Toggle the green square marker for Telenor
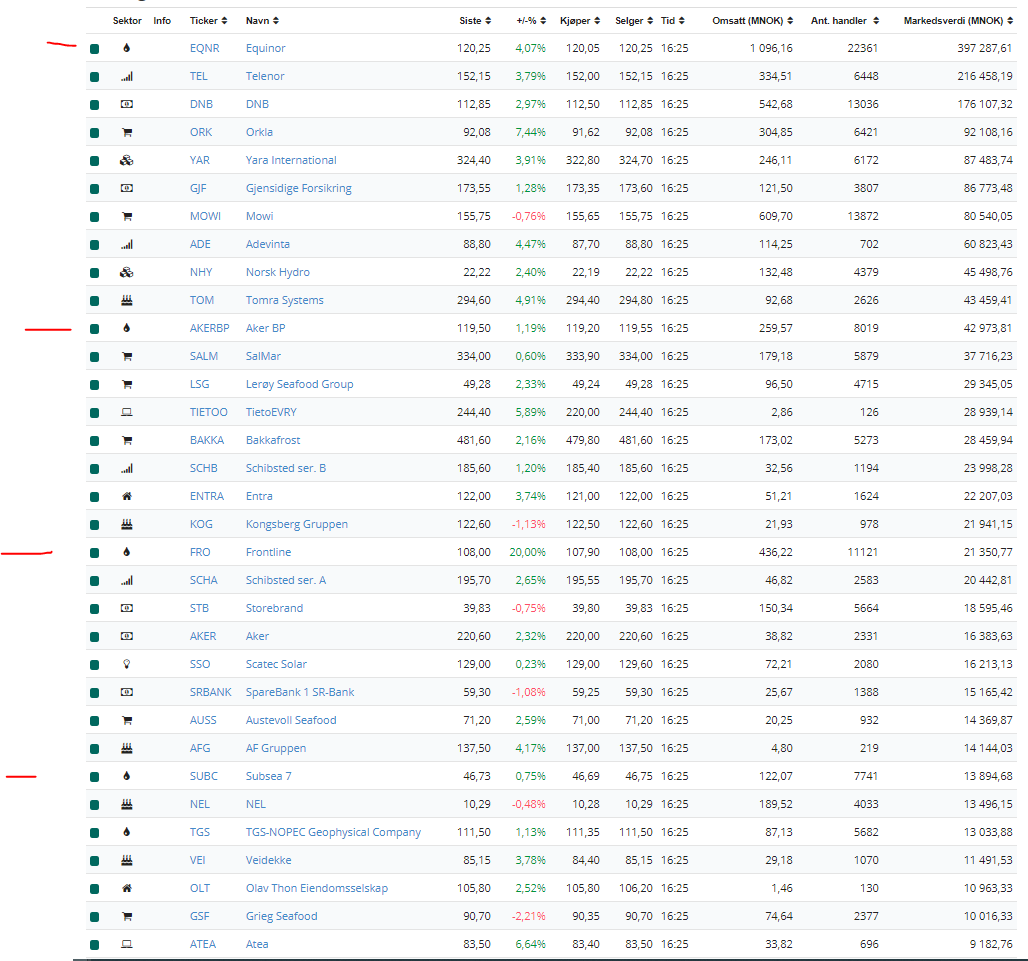Image resolution: width=1028 pixels, height=961 pixels. pos(94,77)
